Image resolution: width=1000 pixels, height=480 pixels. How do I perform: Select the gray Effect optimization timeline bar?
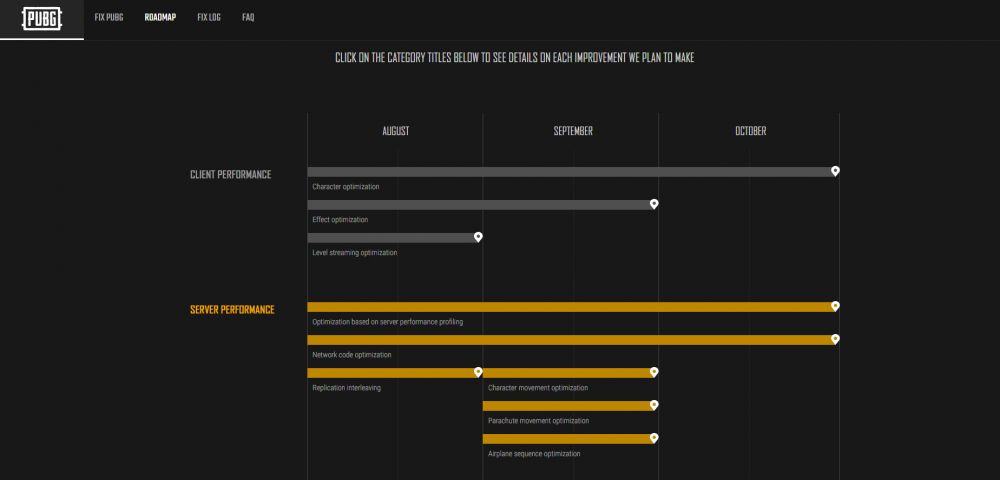(x=483, y=205)
